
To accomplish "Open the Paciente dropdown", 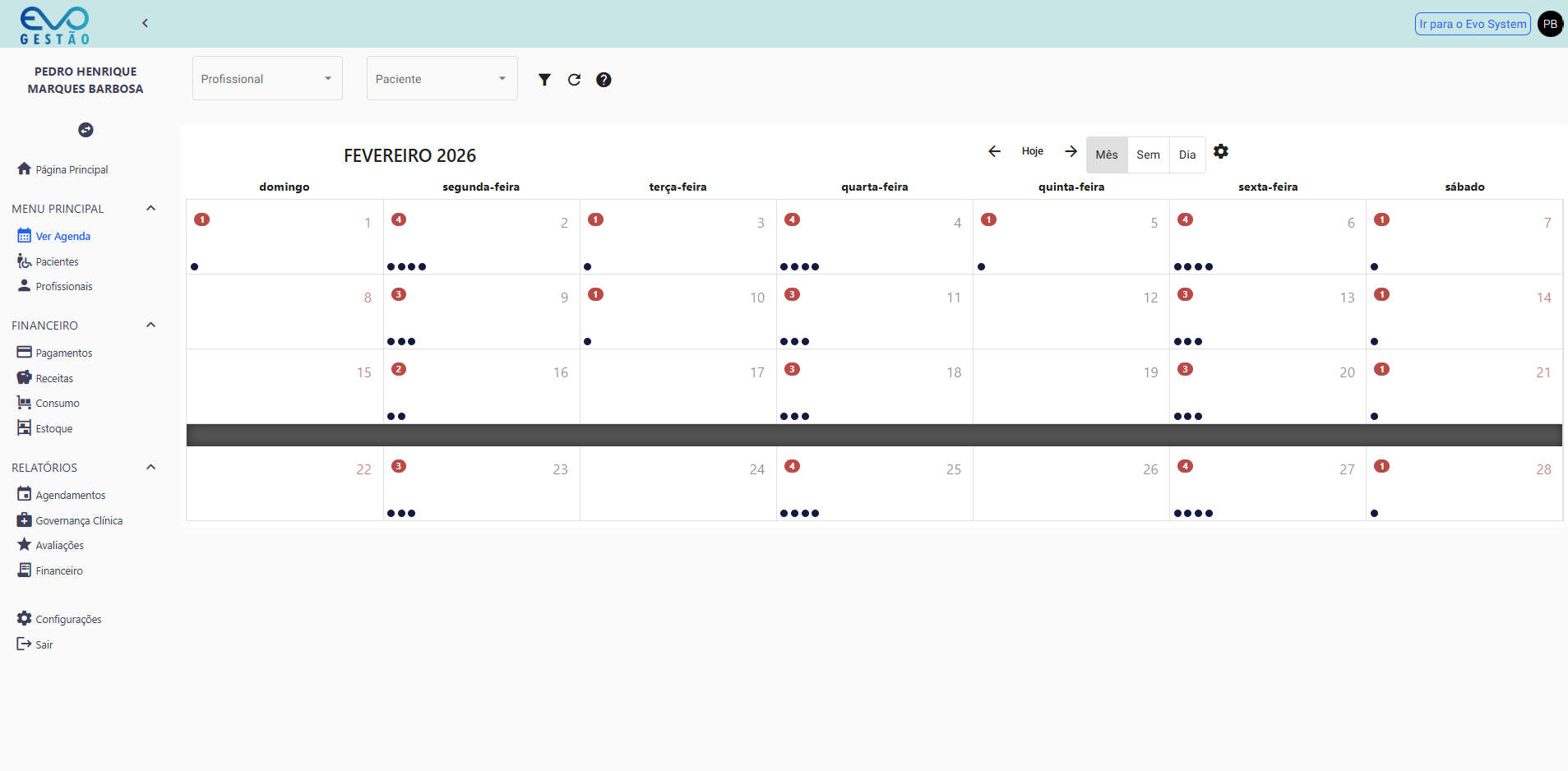I will tap(442, 79).
